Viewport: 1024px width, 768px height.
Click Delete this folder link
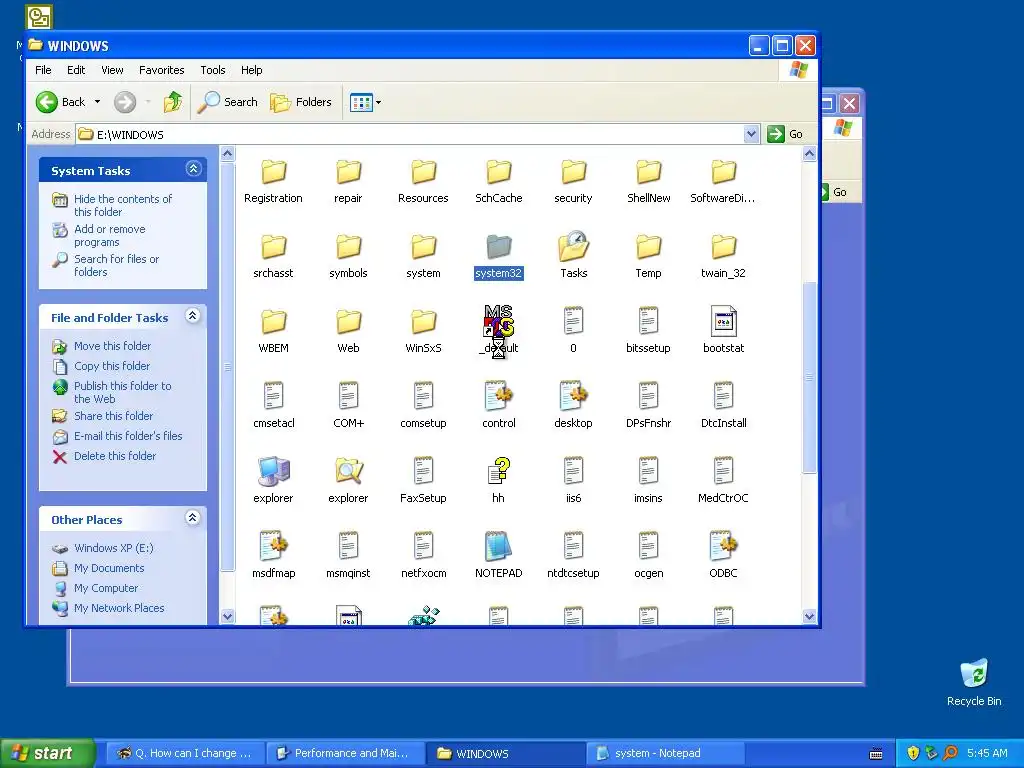tap(115, 456)
